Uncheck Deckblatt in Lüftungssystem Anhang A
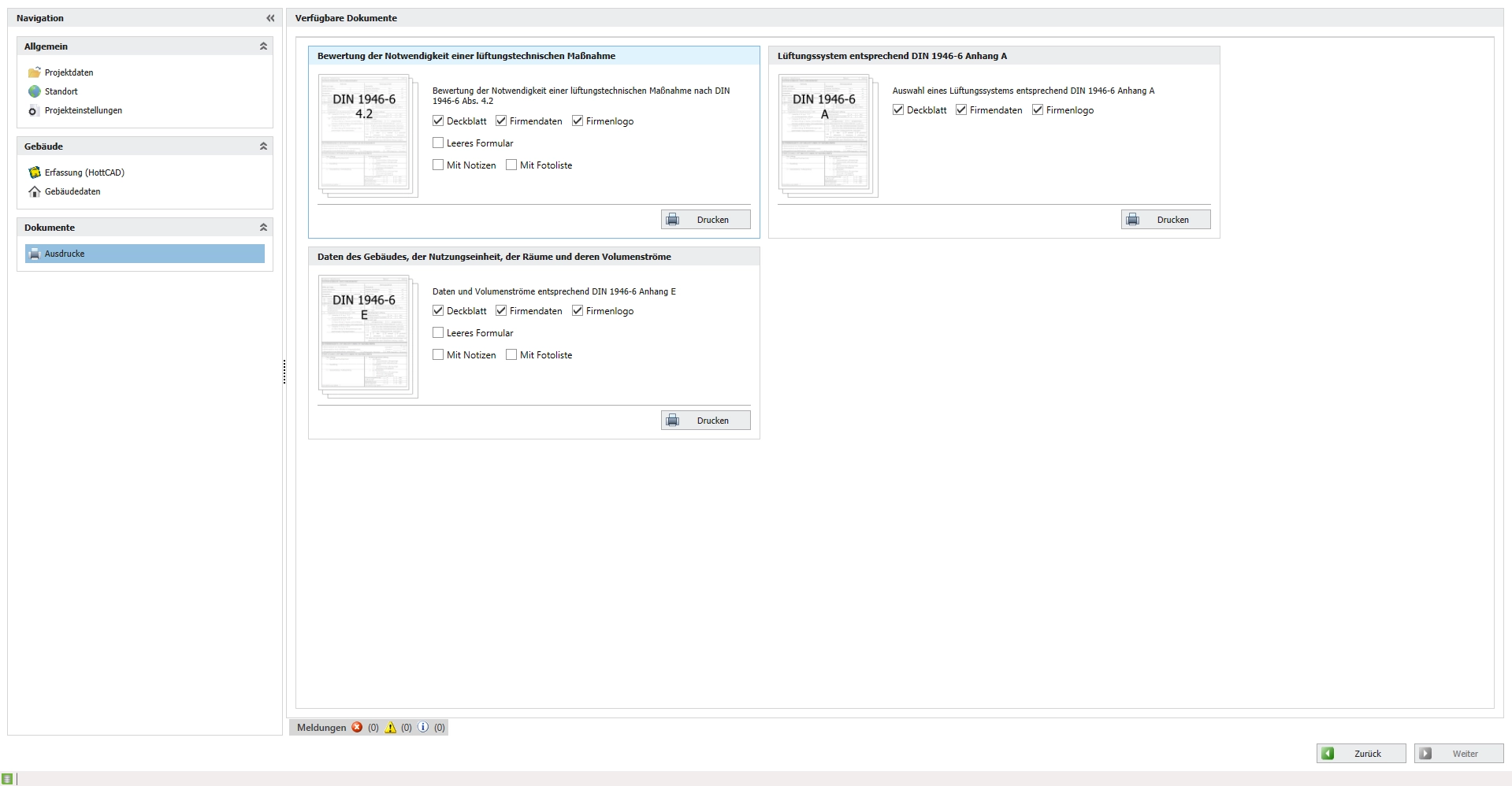Image resolution: width=1512 pixels, height=786 pixels. [x=898, y=110]
